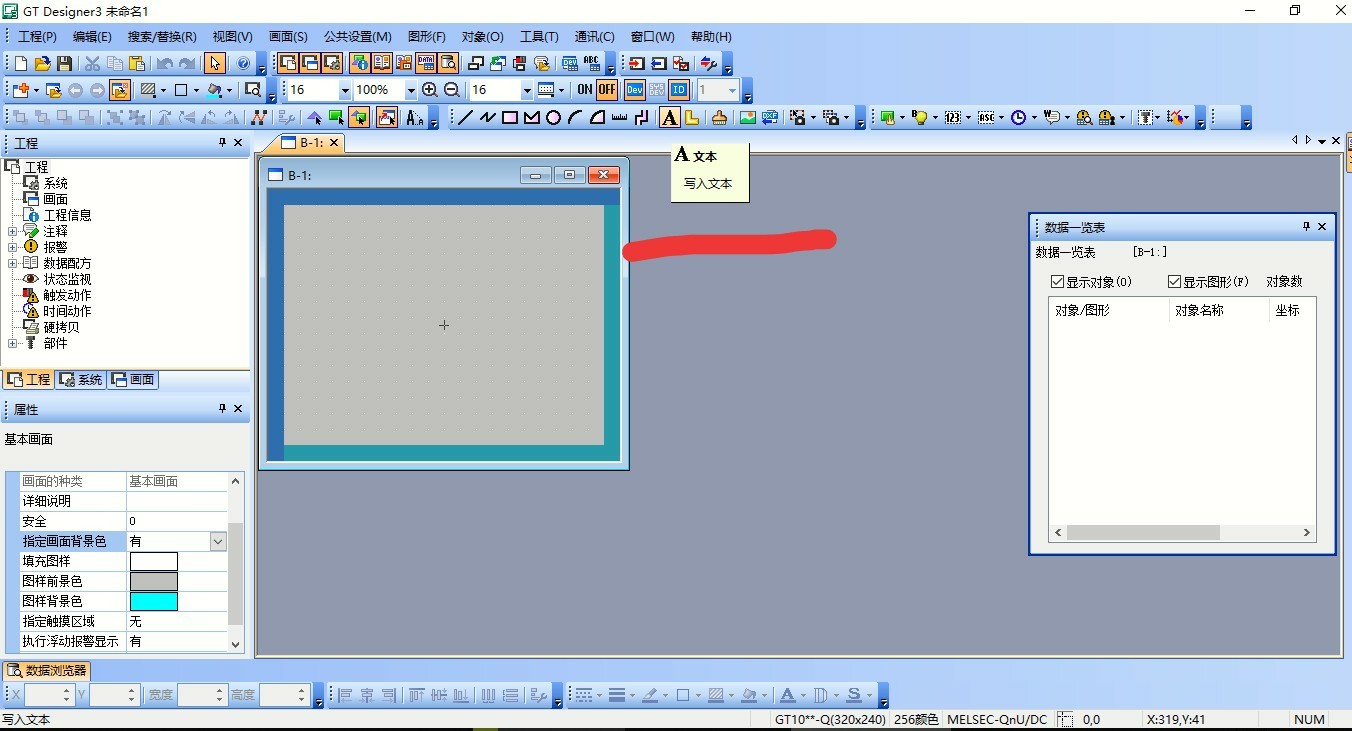Draw a straight line with Line tool
The height and width of the screenshot is (731, 1352).
466,117
